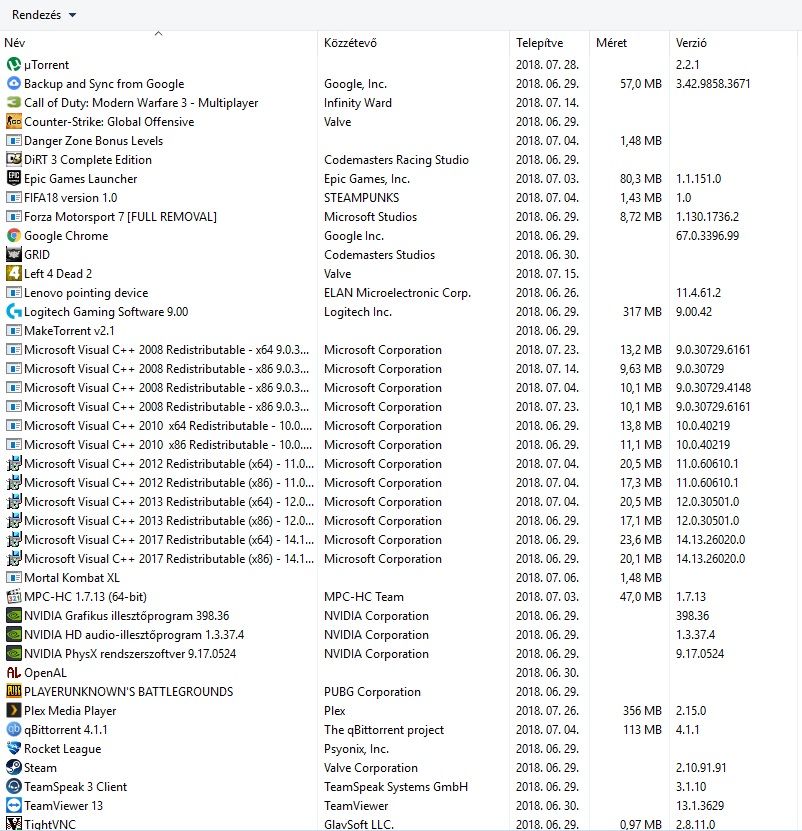Click publisher STEAMPUNKS
Viewport: 802px width, 831px height.
pyautogui.click(x=362, y=198)
